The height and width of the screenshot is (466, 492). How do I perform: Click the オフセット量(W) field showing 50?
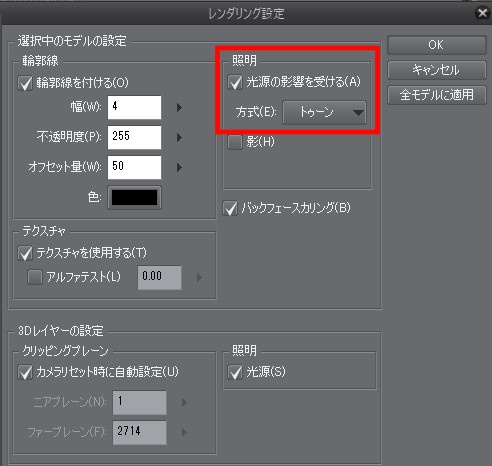pyautogui.click(x=134, y=167)
